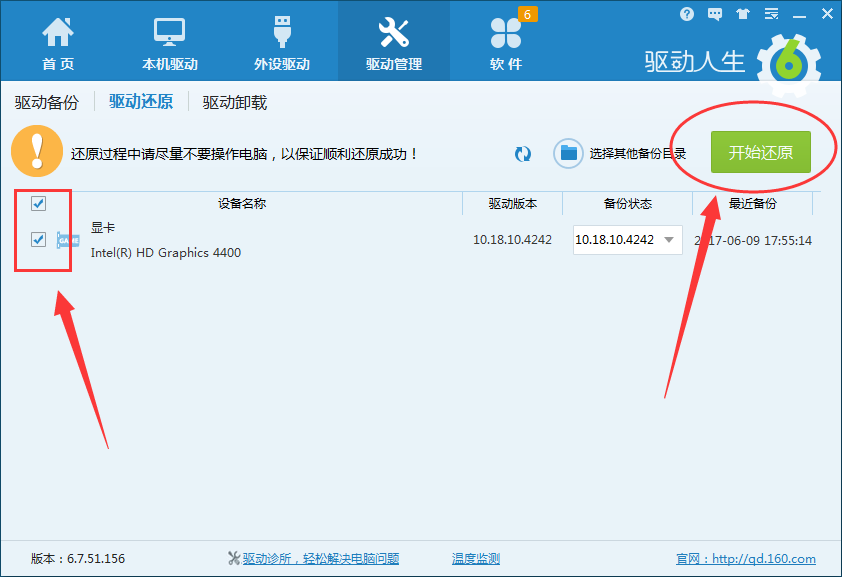
Task: Select the 外设驱动 peripheral drivers icon
Action: pos(281,31)
